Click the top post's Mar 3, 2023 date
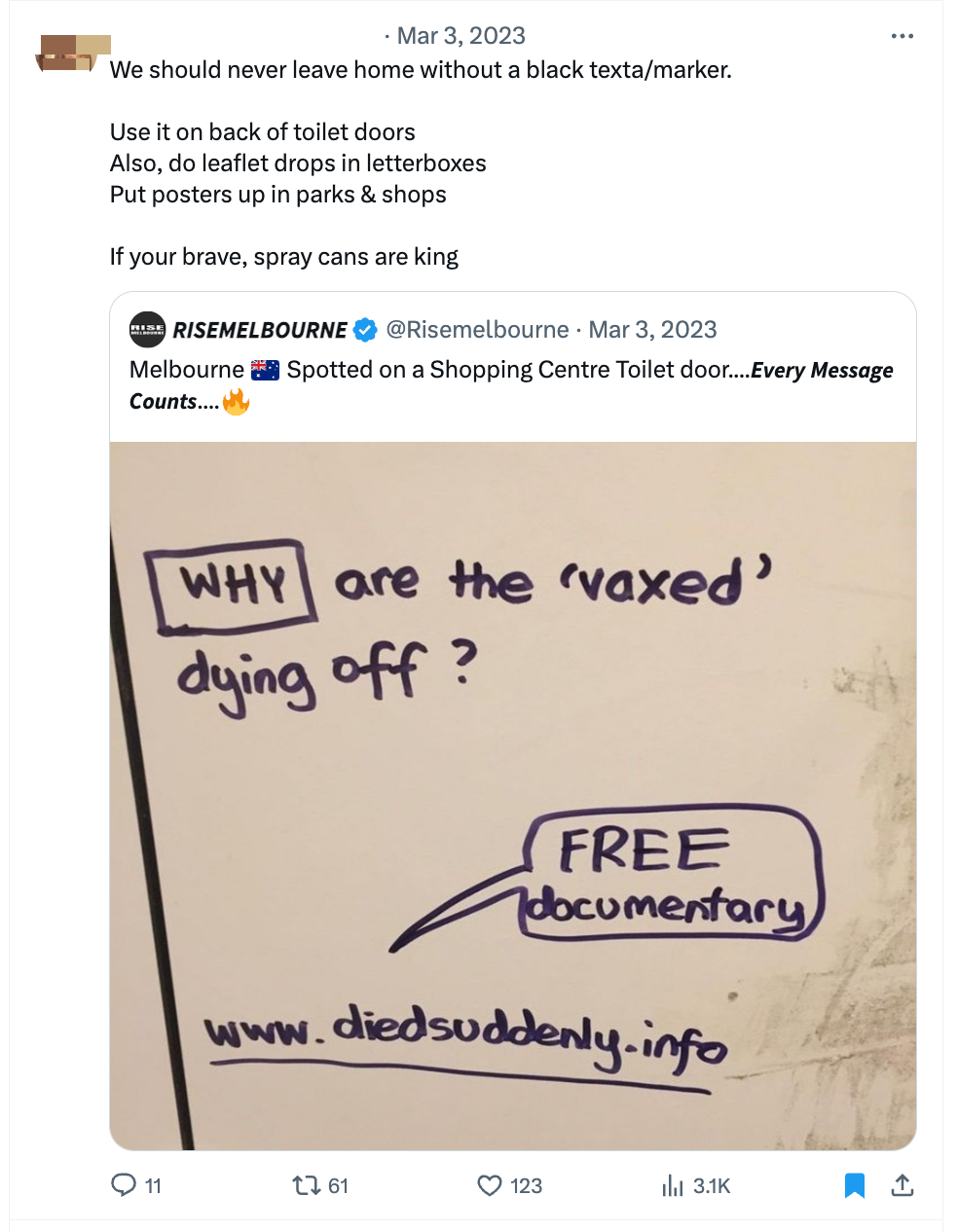The width and height of the screenshot is (958, 1232). [461, 36]
